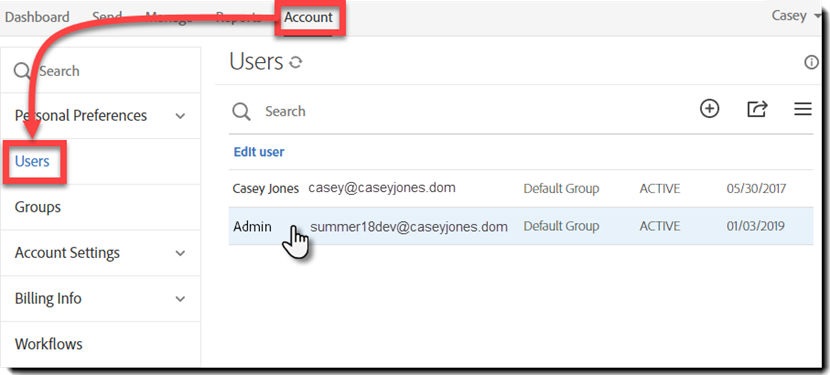
Task: Click the export users list icon
Action: tap(757, 109)
